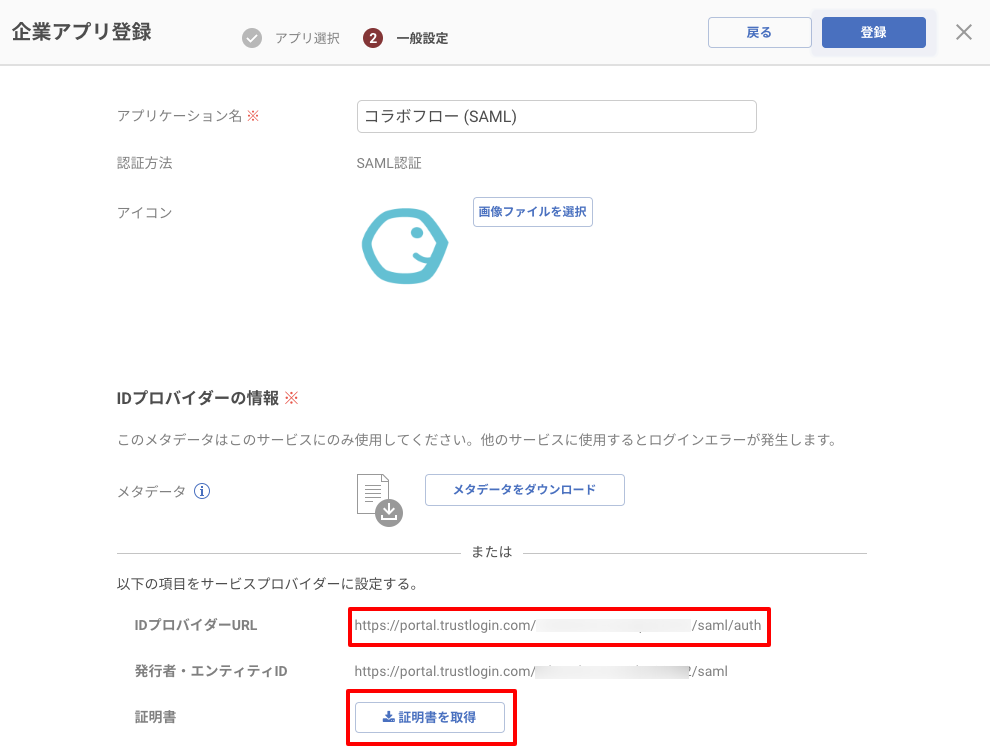990x756 pixels.
Task: Click the メタデータ label text
Action: [x=152, y=491]
